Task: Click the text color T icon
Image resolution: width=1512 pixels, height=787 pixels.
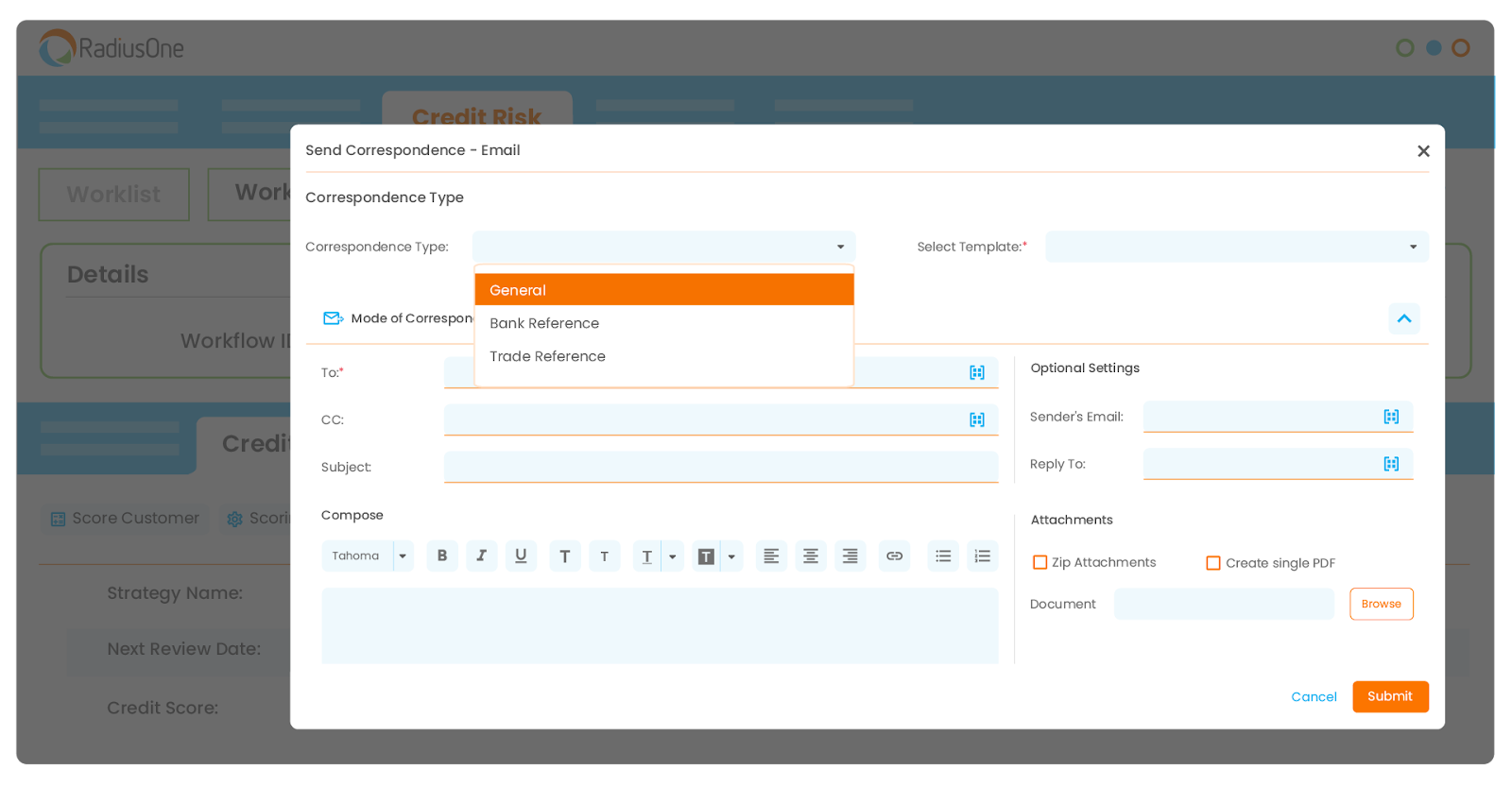Action: [647, 556]
